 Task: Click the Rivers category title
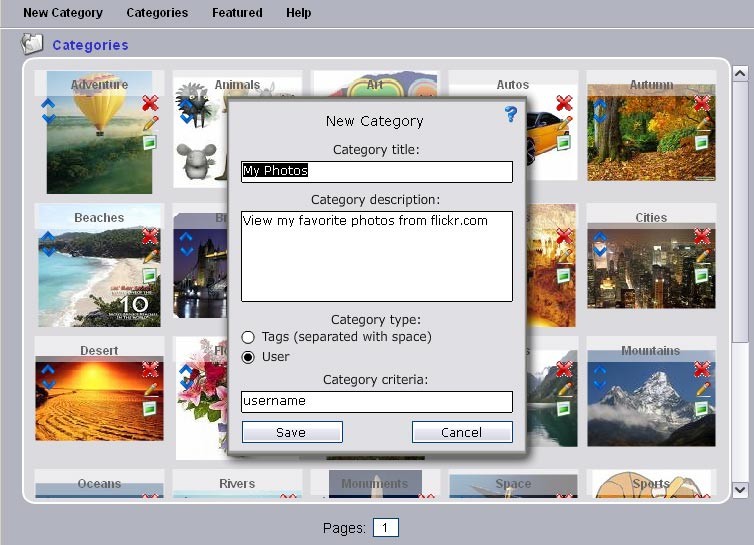click(x=237, y=483)
